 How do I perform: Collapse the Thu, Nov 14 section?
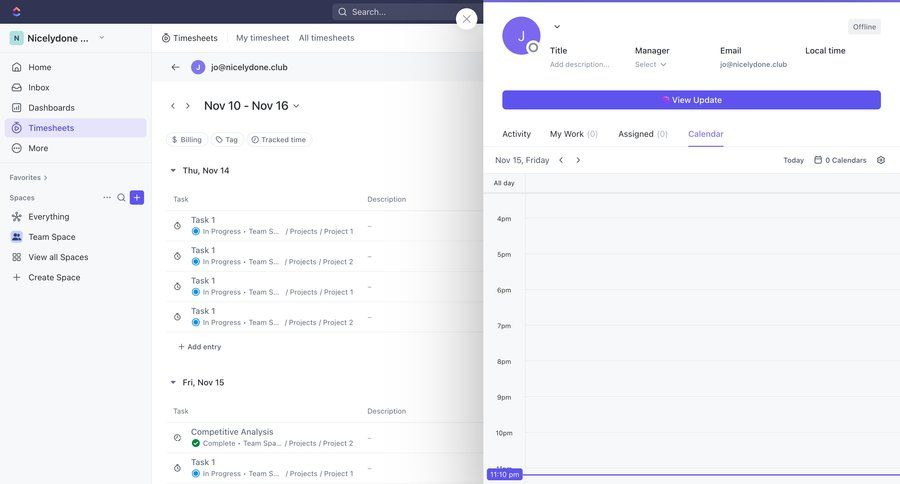173,171
